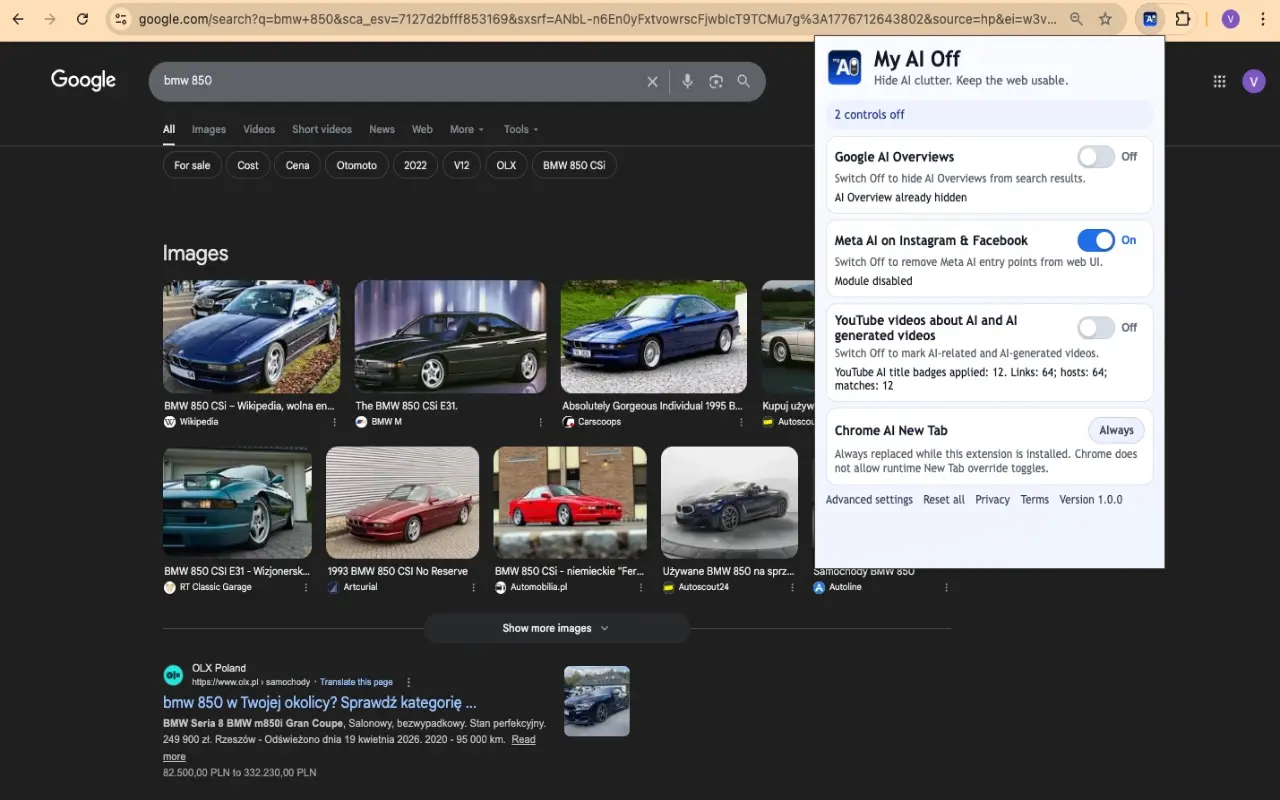
Task: Expand the More search menu
Action: tap(467, 129)
